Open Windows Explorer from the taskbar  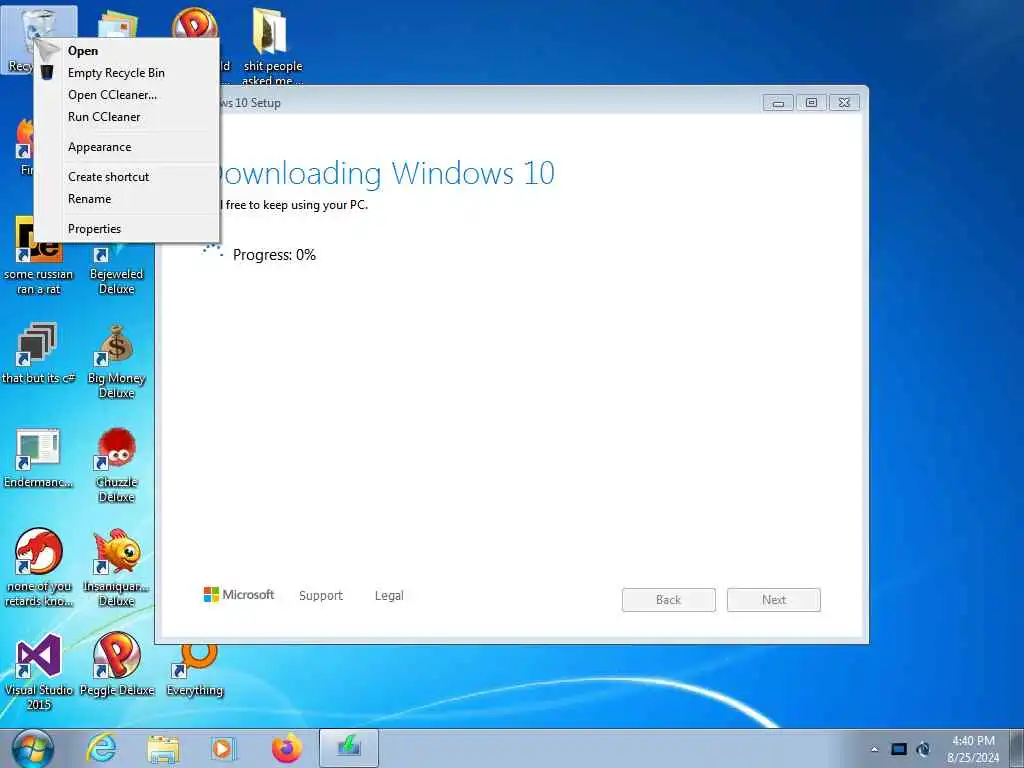pyautogui.click(x=163, y=749)
